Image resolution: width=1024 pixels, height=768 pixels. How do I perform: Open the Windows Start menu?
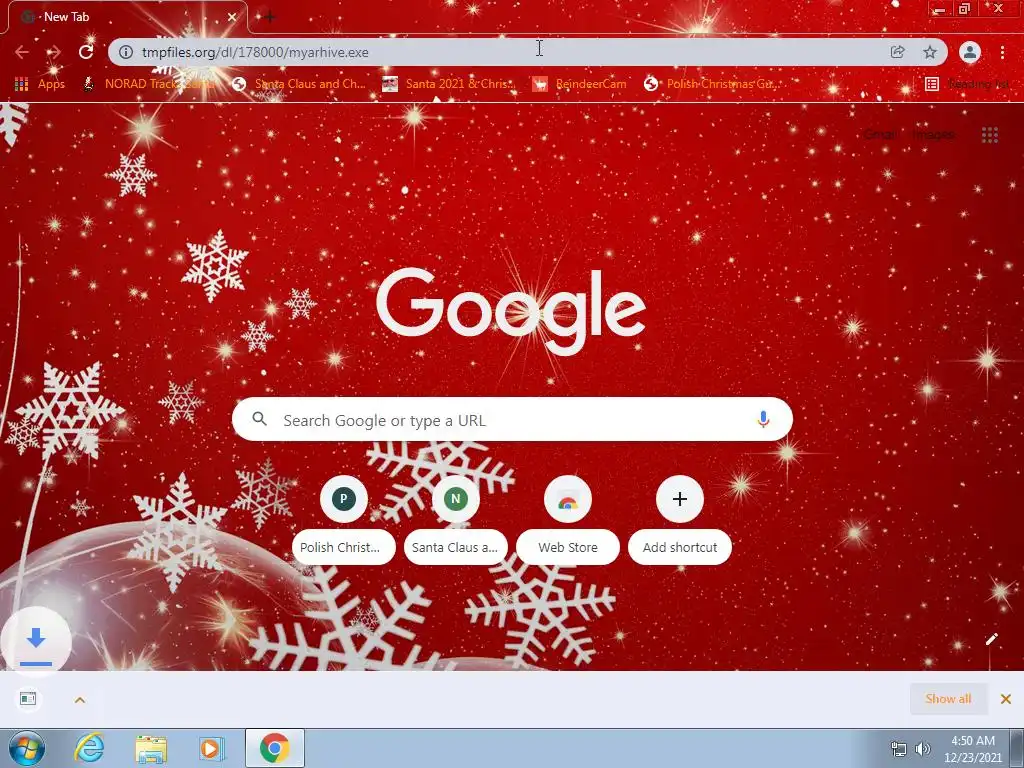26,748
